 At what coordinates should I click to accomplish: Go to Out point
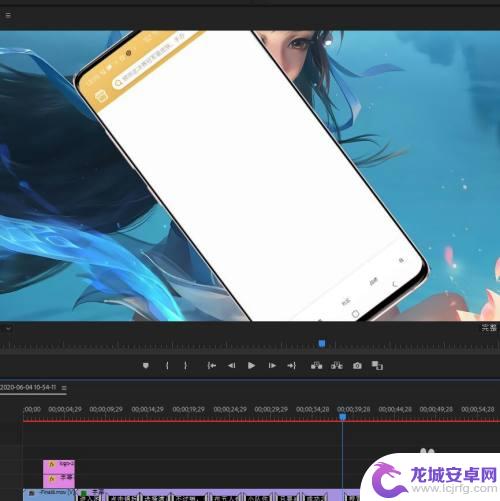tap(292, 366)
